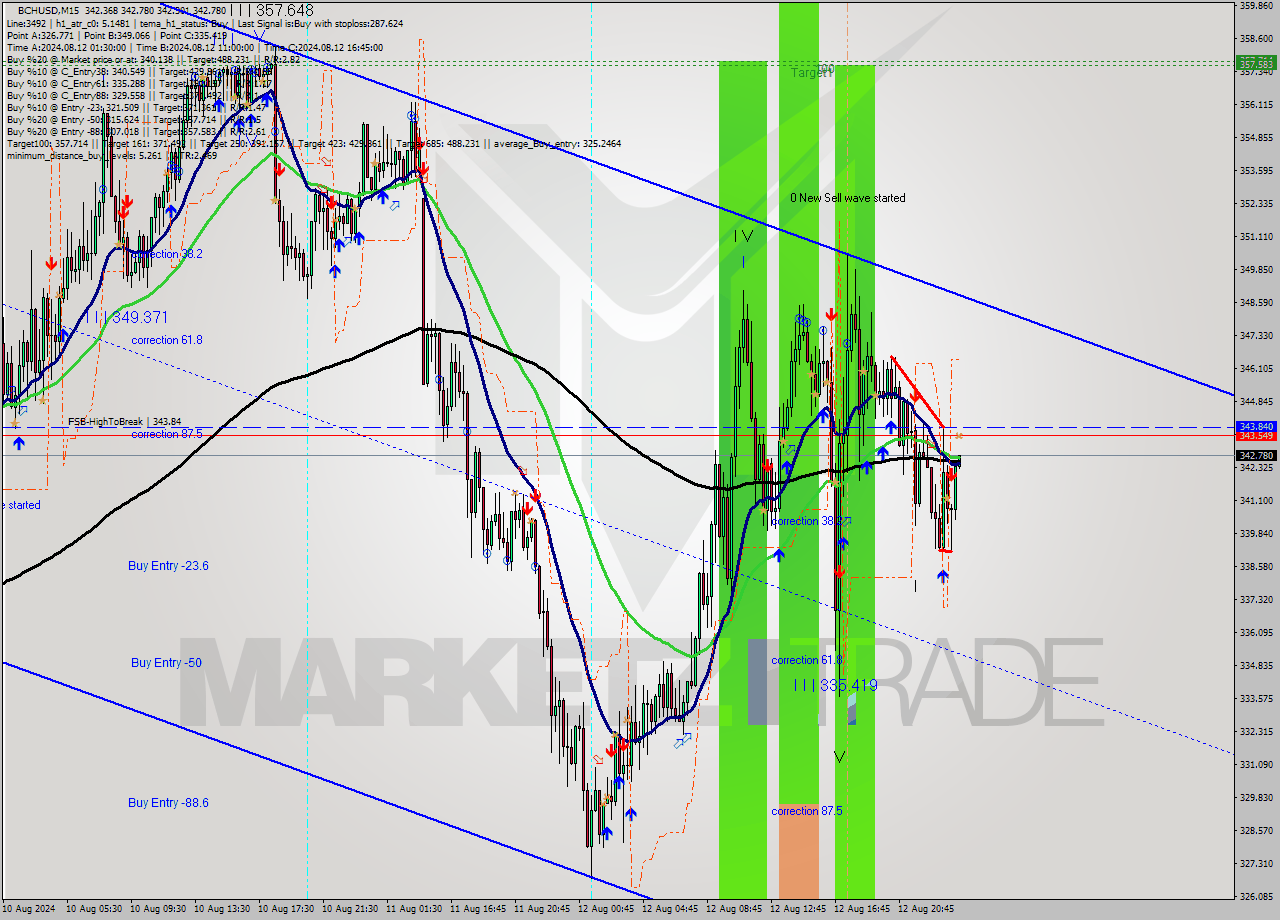The image size is (1280, 920).
Task: Click the '12 Aug 12:45' time label
Action: [800, 909]
